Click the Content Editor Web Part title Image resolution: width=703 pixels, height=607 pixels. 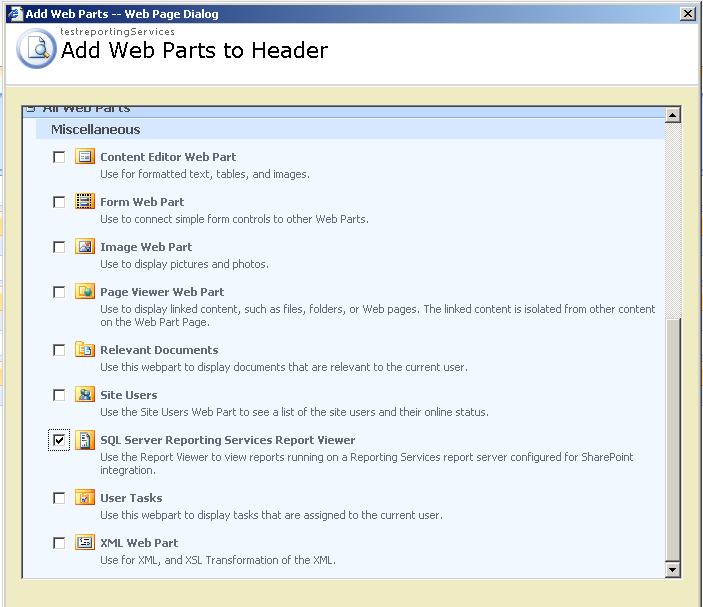pos(168,157)
